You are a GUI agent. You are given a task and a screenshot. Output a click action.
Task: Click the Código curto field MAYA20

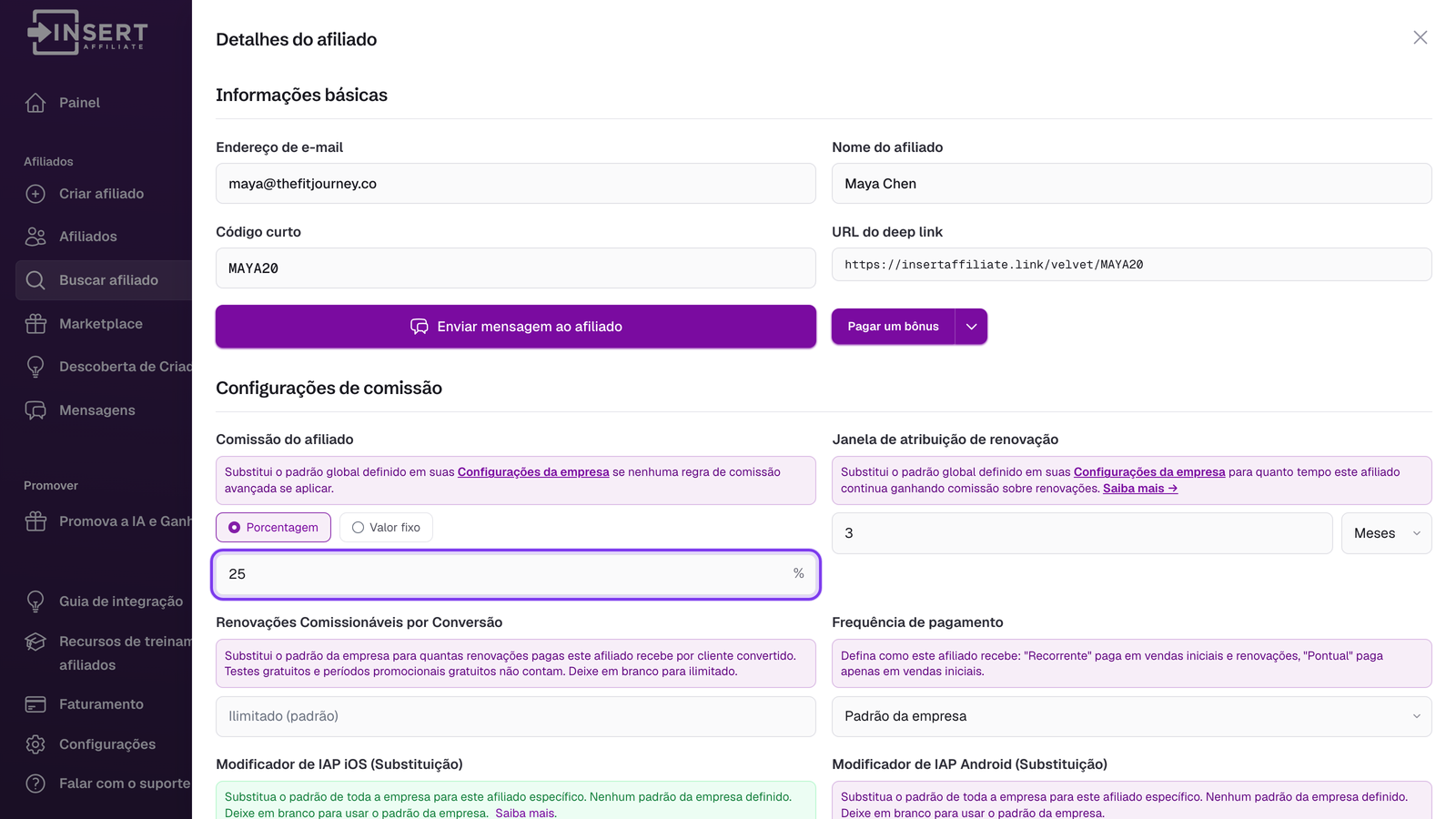(516, 268)
